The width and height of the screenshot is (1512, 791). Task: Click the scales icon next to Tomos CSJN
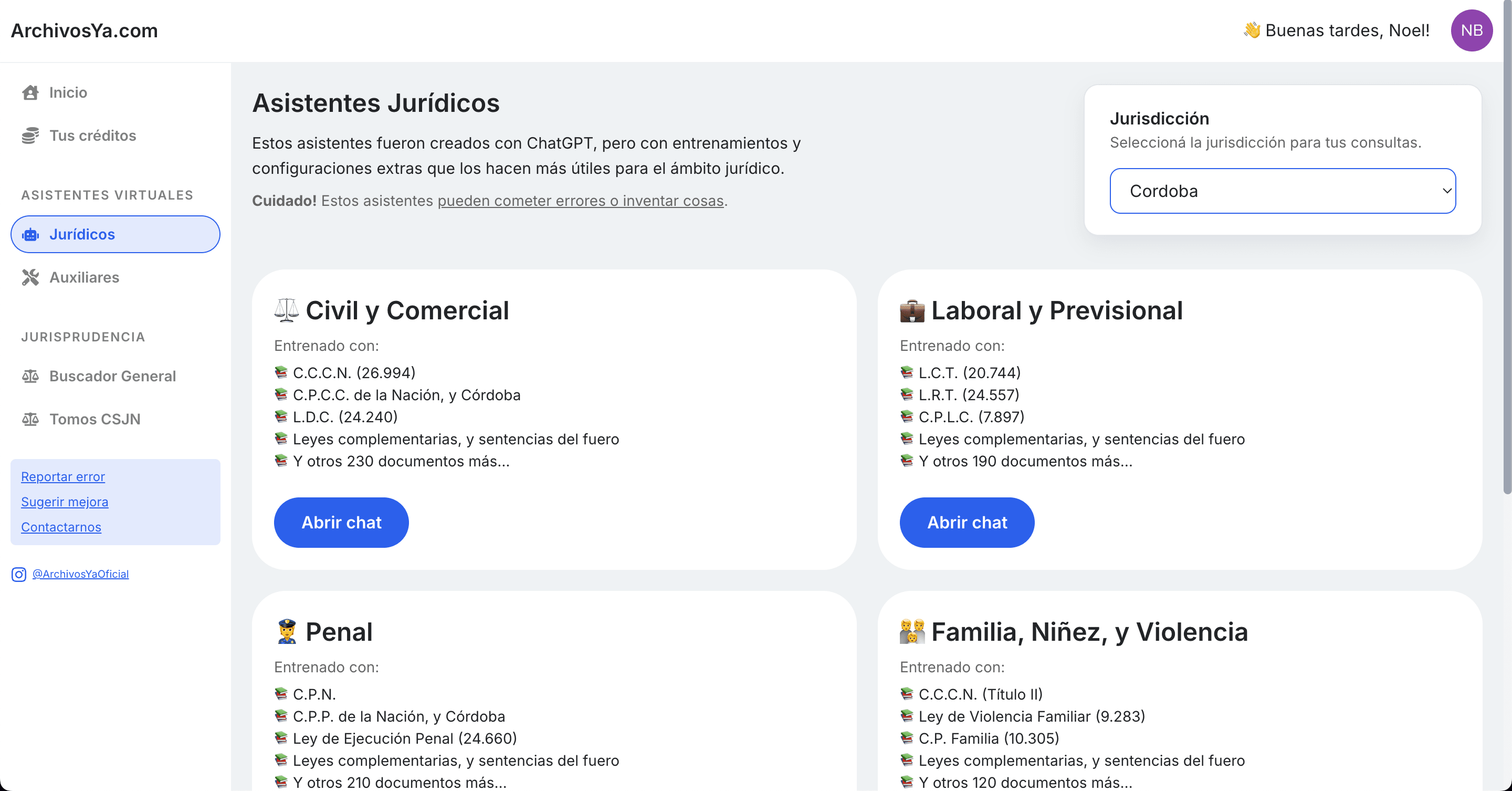(x=30, y=419)
